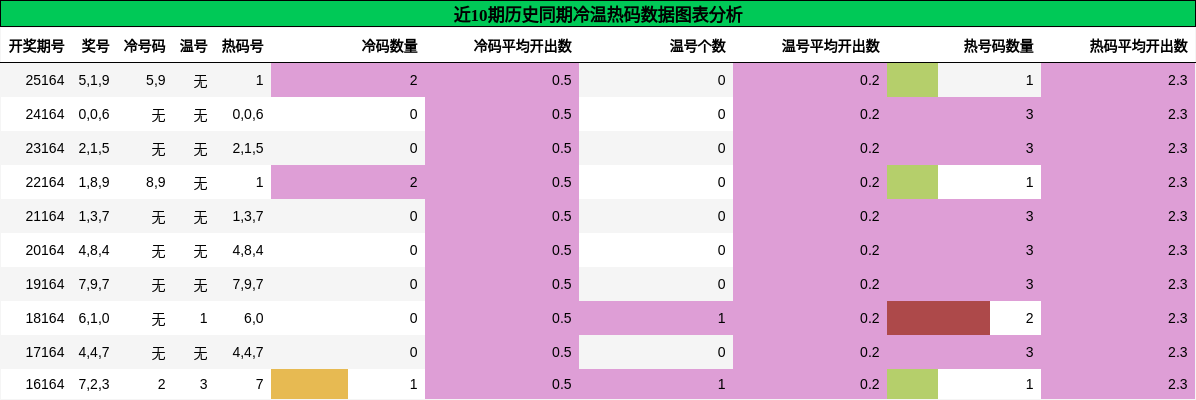Click the green bar in row 22164
Screen dimensions: 1196x400
(912, 182)
